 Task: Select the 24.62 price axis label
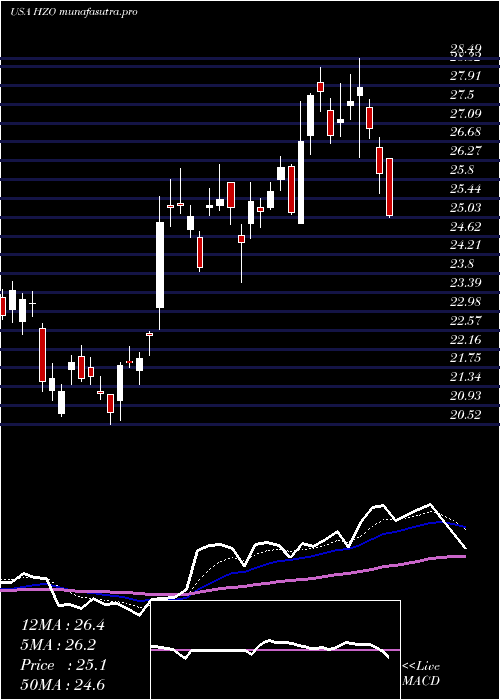(466, 227)
